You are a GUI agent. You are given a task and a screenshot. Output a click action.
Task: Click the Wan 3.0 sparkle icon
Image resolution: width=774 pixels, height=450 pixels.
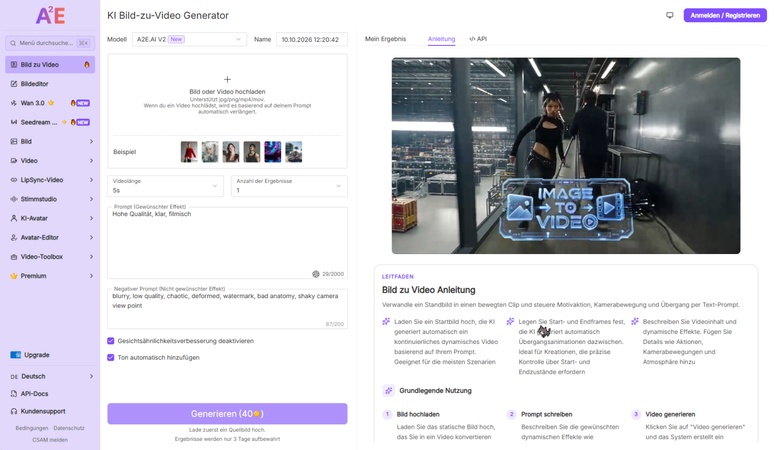[x=14, y=103]
